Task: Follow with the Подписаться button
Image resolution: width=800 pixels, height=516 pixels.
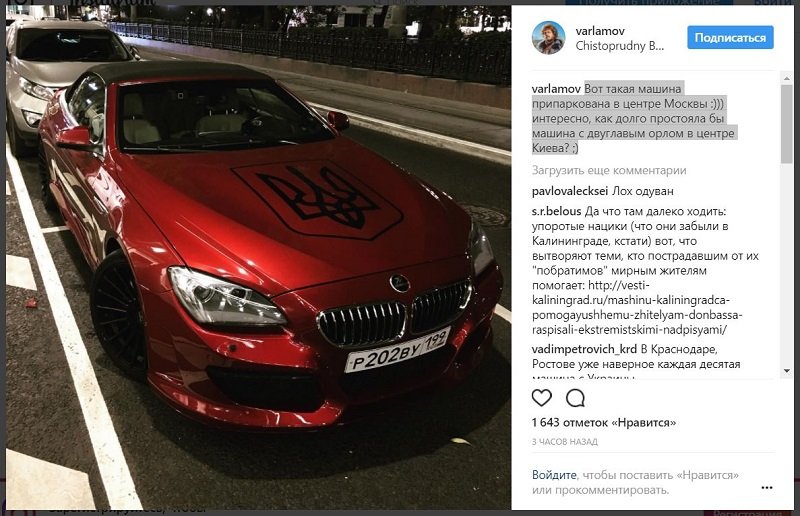Action: 730,38
